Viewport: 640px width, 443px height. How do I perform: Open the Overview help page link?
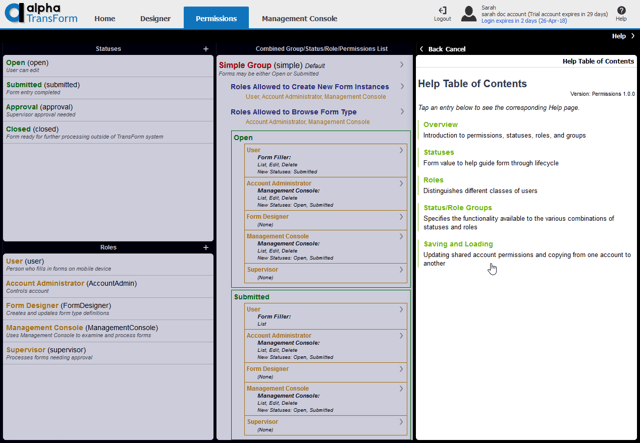[440, 125]
